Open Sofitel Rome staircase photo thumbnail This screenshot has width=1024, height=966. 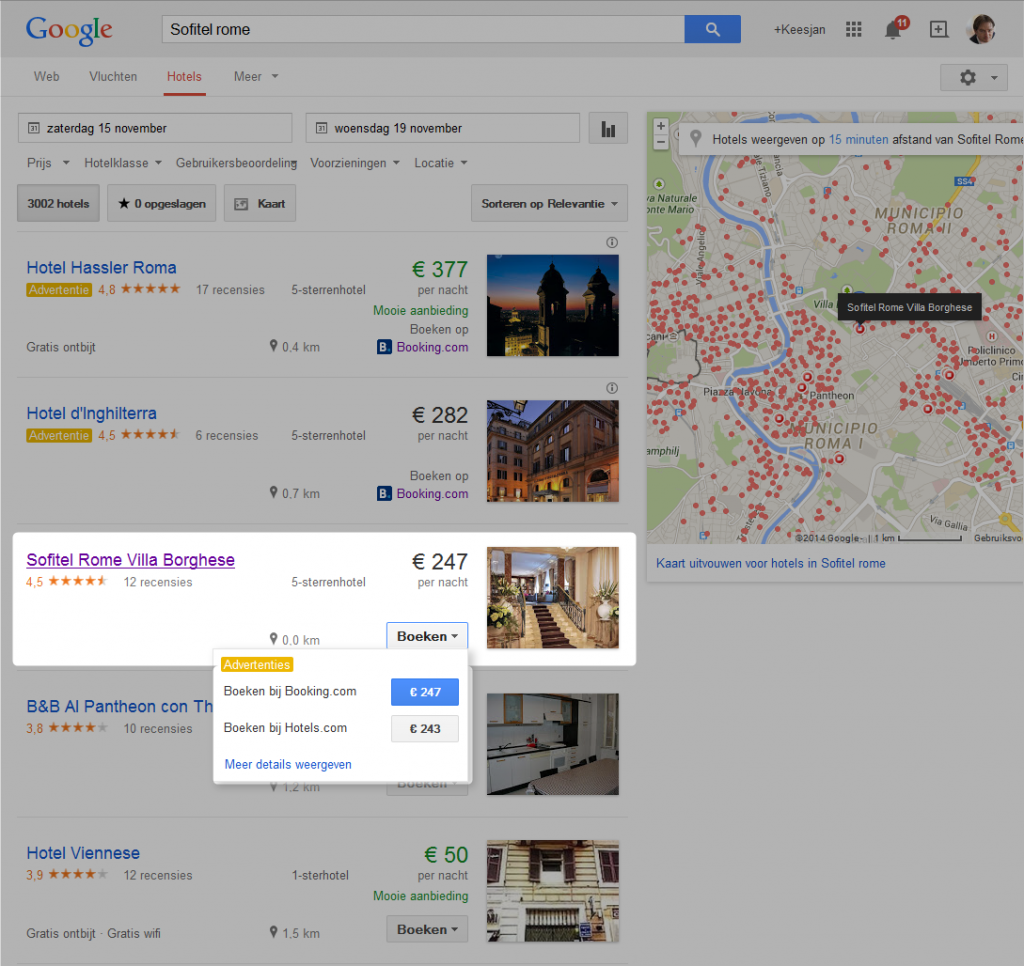552,598
